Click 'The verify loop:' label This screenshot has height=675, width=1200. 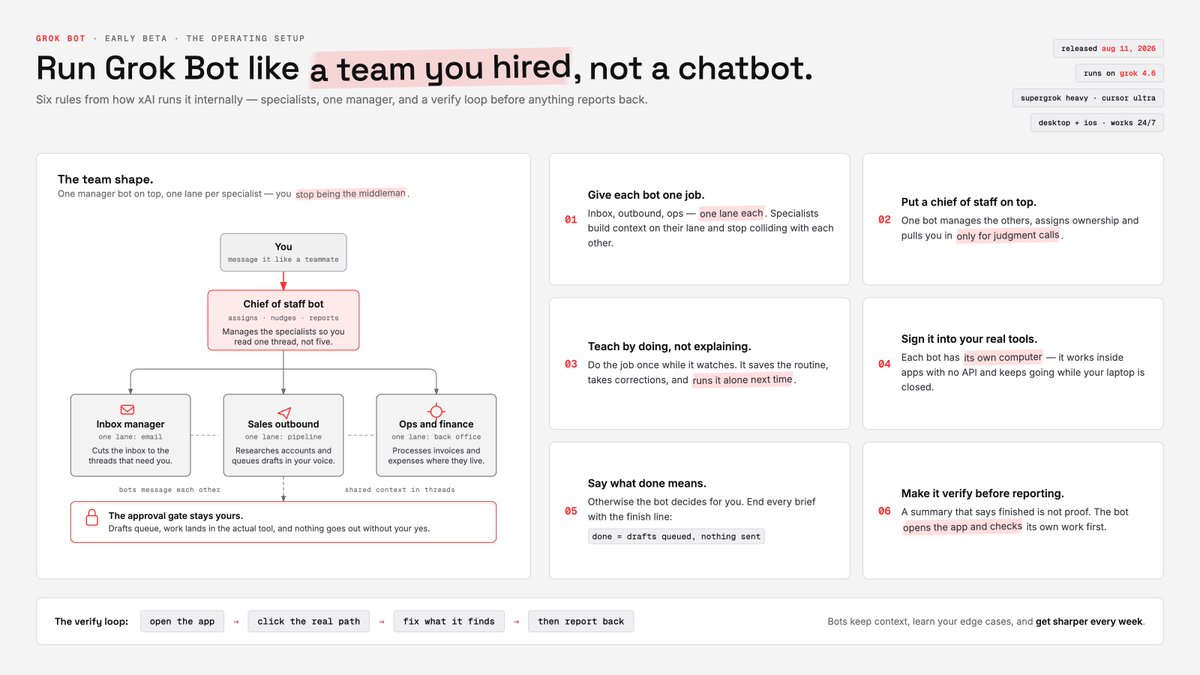coord(91,621)
